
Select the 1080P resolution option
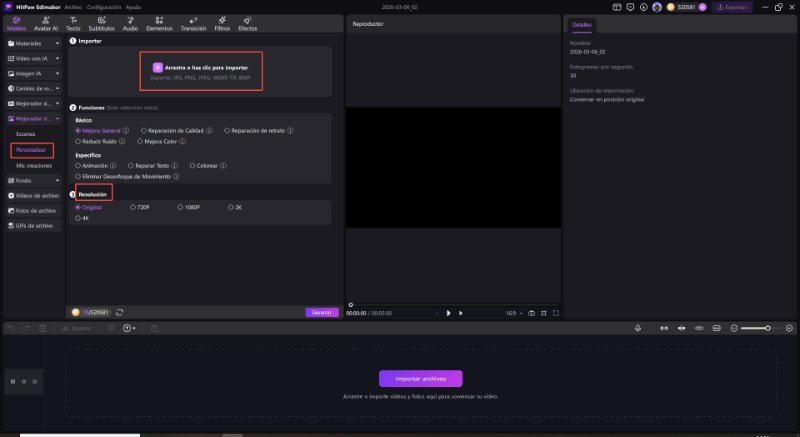[181, 207]
